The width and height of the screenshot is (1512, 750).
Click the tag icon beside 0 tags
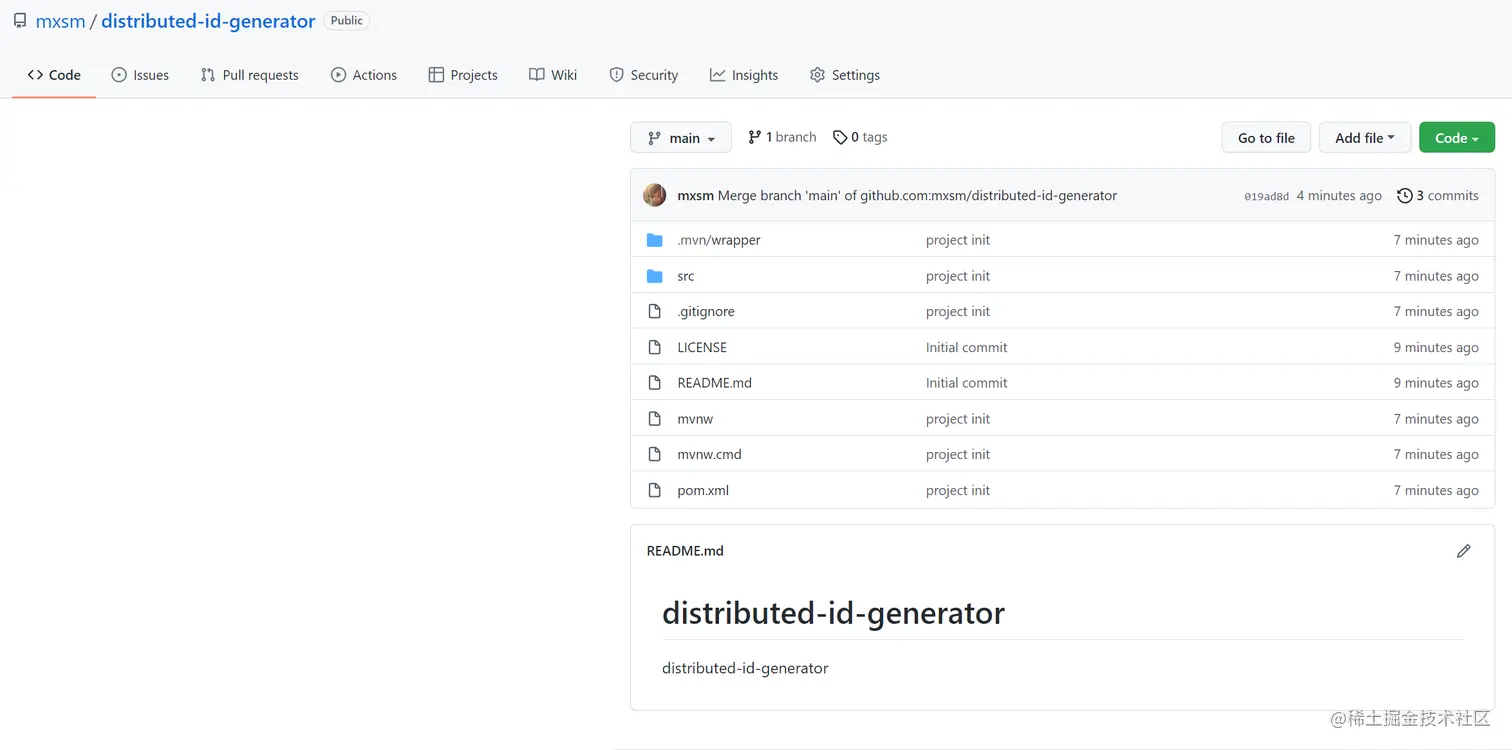[840, 138]
